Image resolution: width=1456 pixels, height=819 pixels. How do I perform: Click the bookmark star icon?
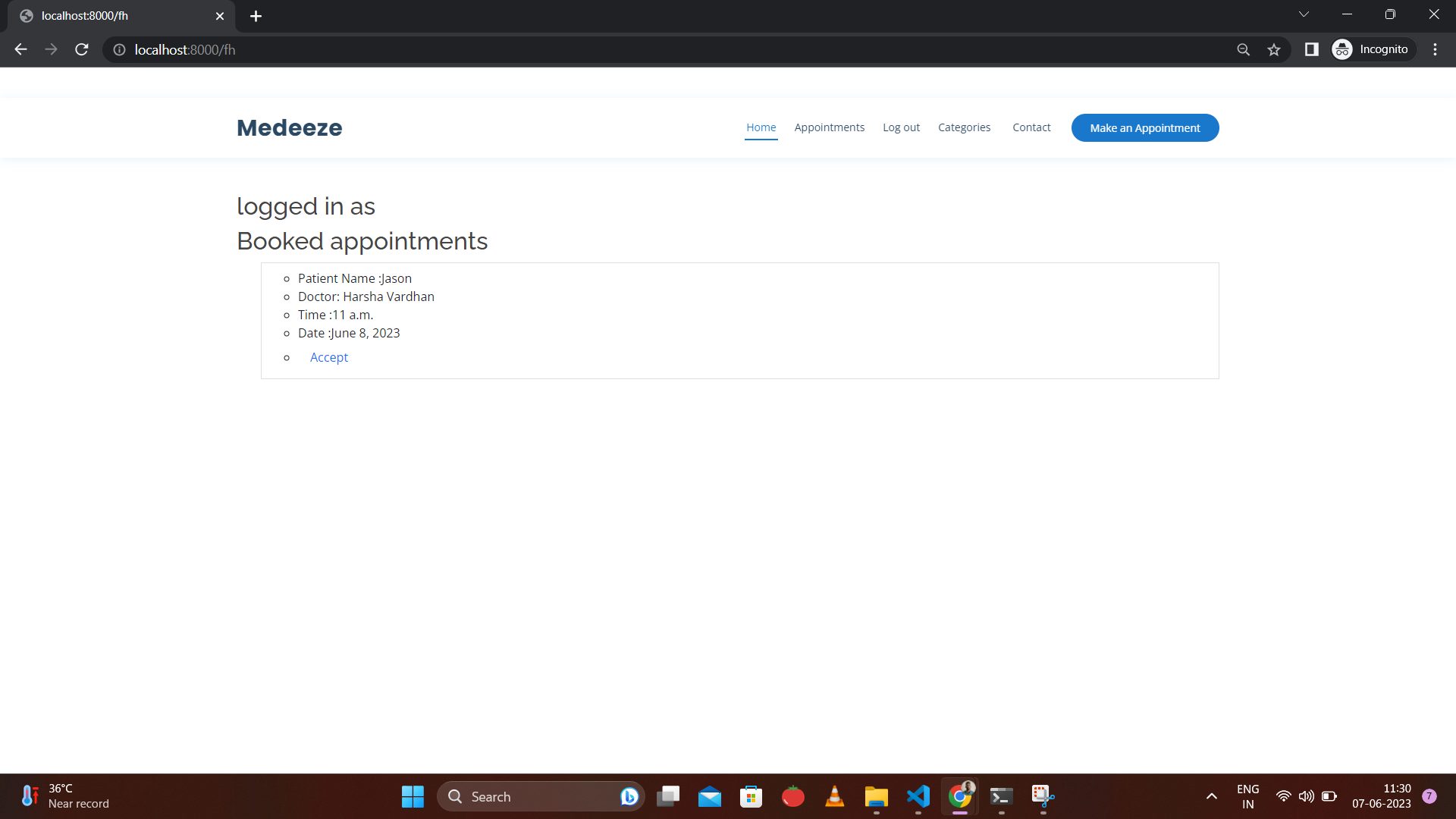pos(1275,50)
